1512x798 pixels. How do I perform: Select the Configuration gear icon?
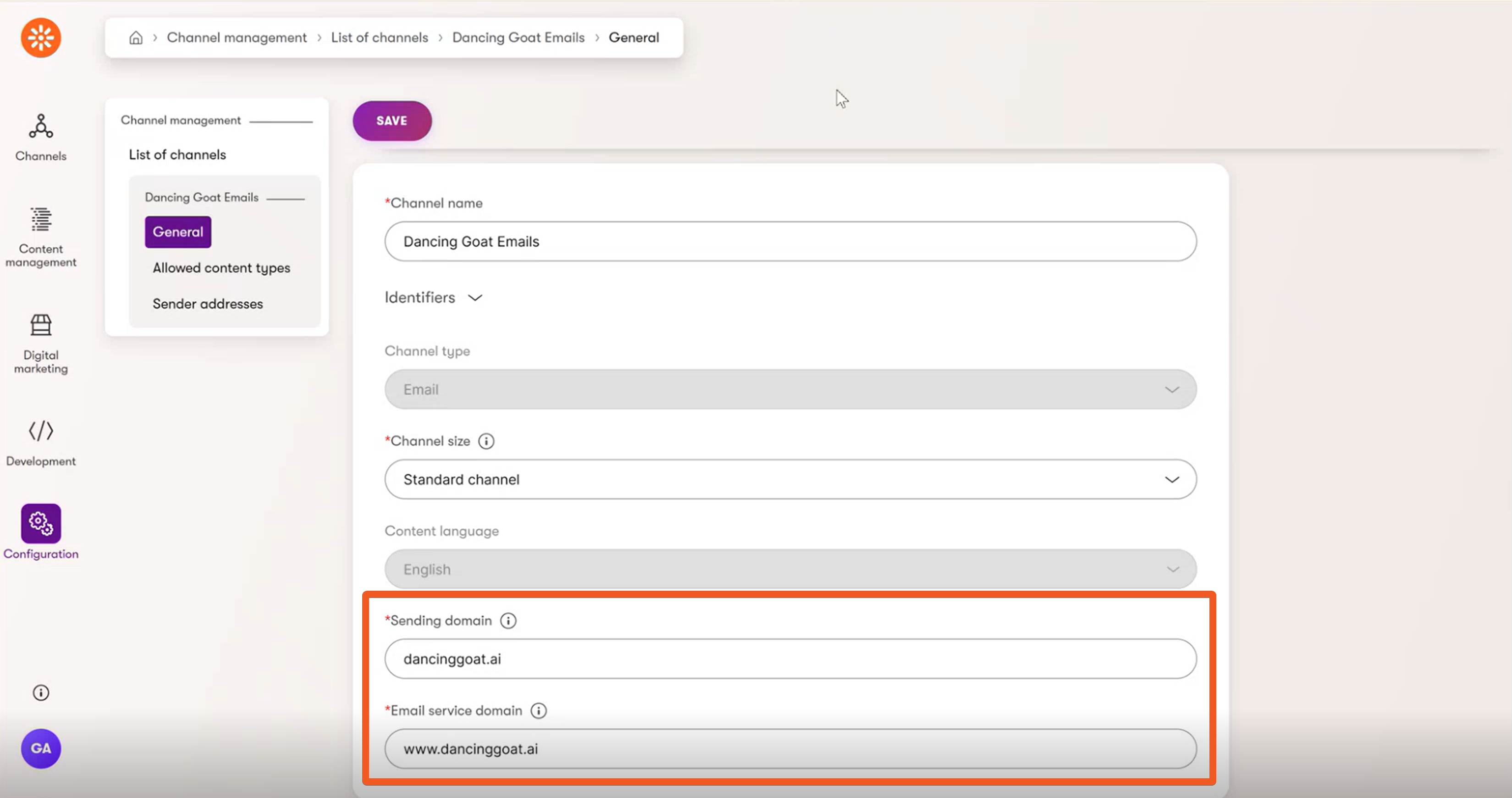[40, 523]
